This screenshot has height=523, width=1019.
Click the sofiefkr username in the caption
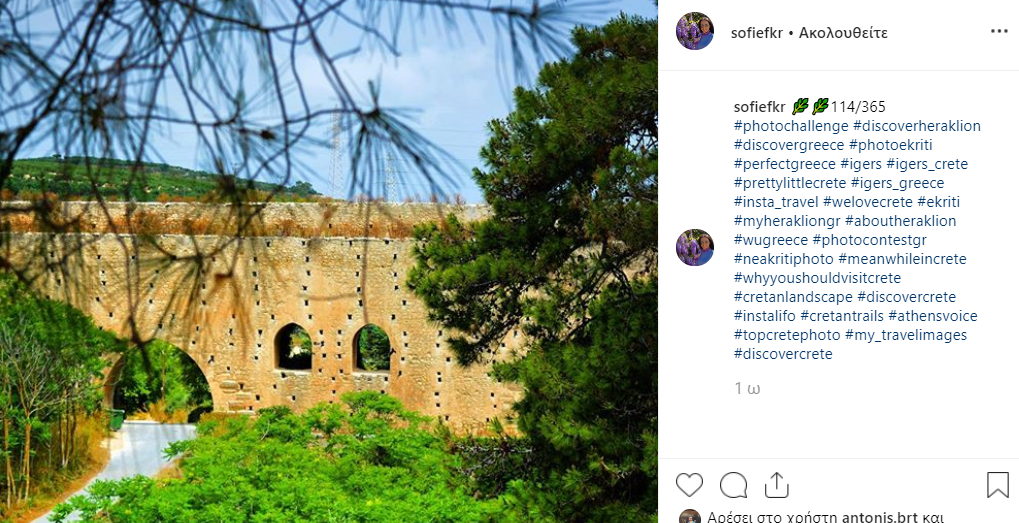(x=760, y=107)
